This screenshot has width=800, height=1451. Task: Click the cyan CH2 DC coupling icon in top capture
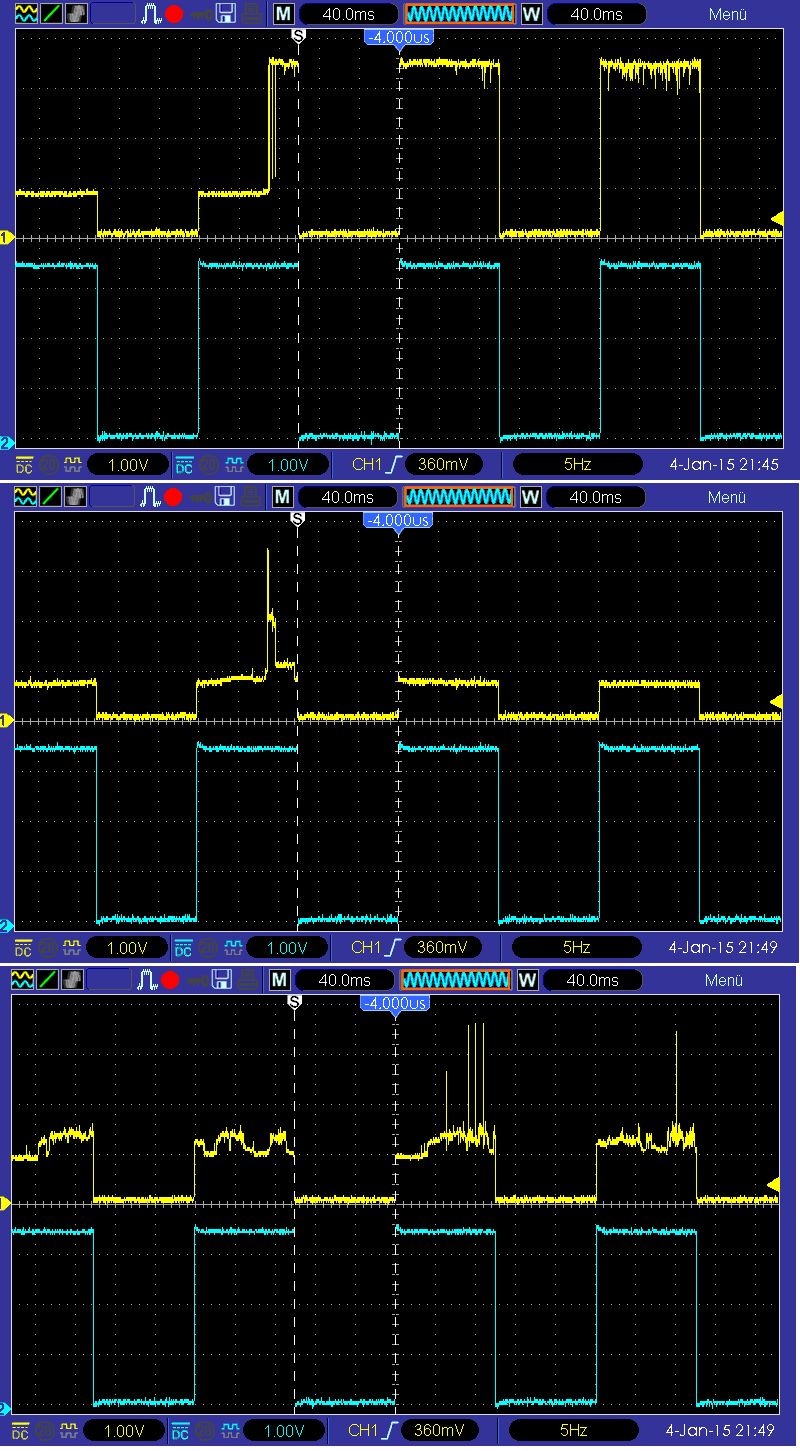click(x=185, y=465)
